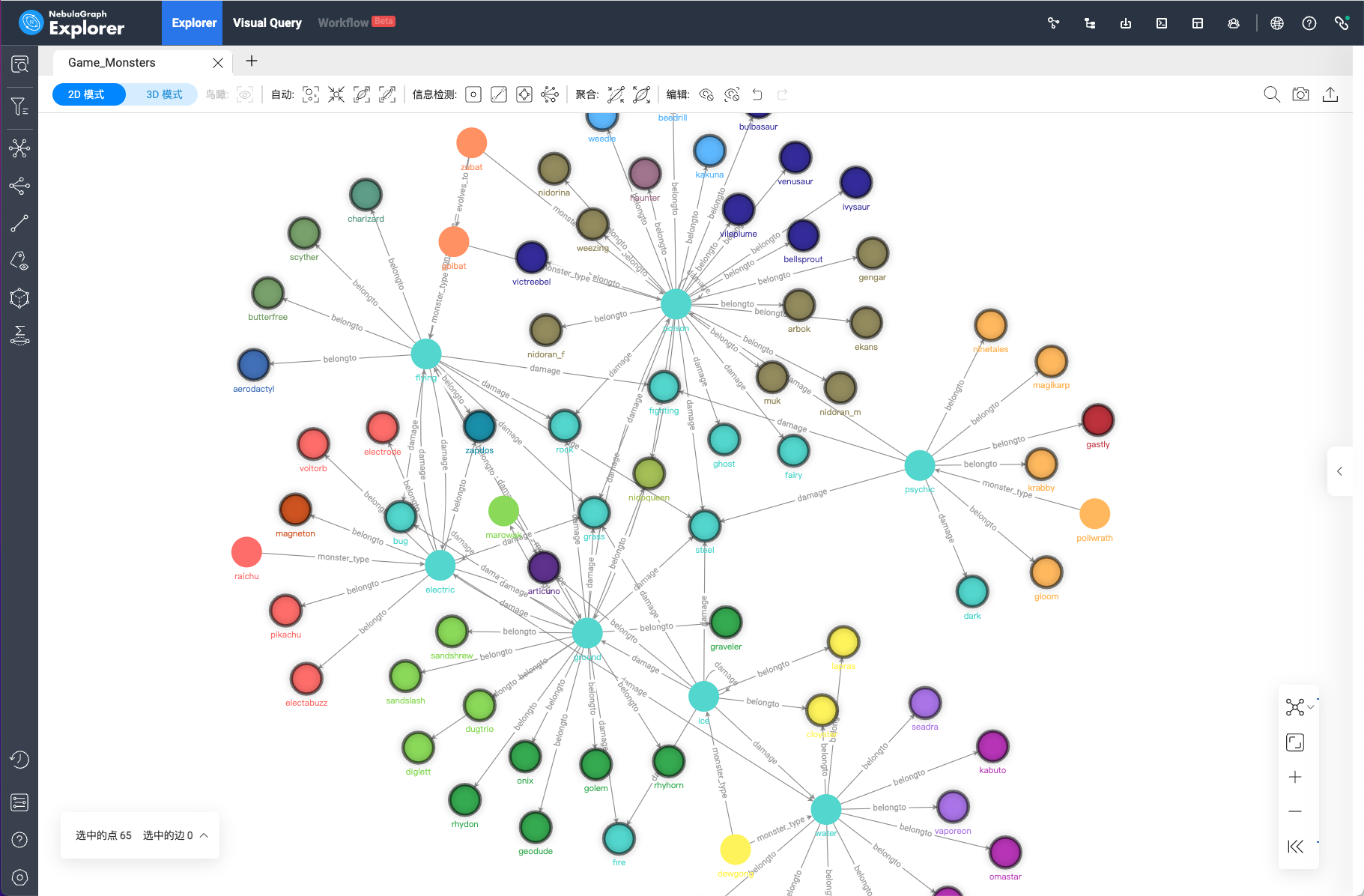
Task: Collapse the selection summary panel at bottom left
Action: coord(203,835)
